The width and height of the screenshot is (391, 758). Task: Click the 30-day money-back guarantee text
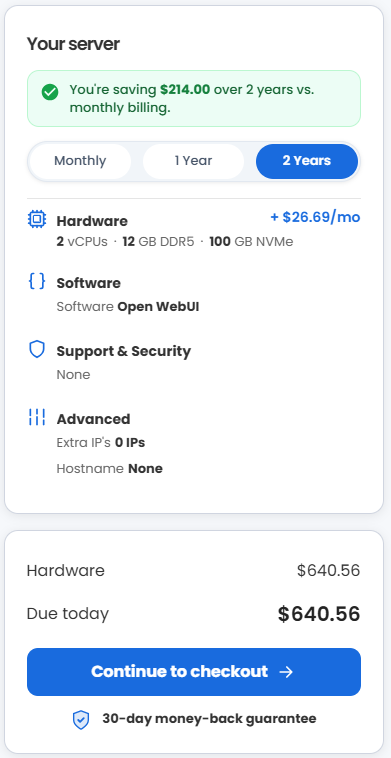(209, 719)
